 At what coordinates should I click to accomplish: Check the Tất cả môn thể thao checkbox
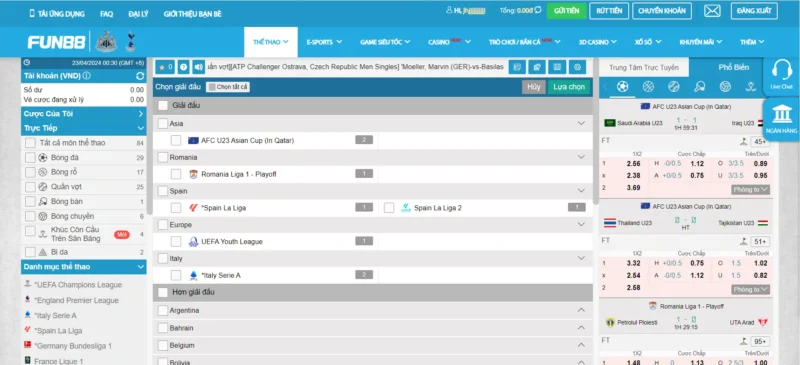click(30, 143)
